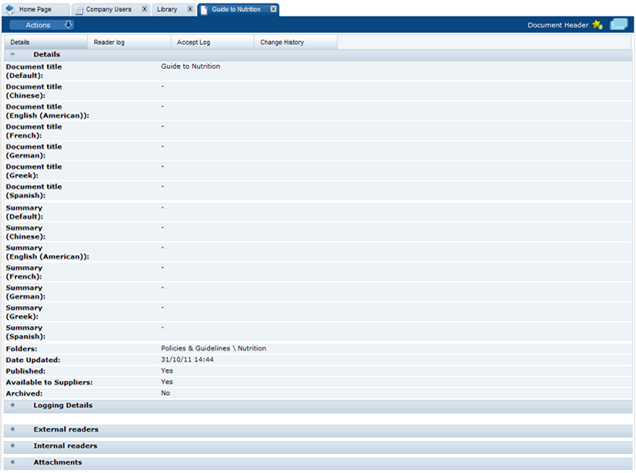Screen dimensions: 636x473
Task: Expand the External readers section
Action: [x=13, y=429]
